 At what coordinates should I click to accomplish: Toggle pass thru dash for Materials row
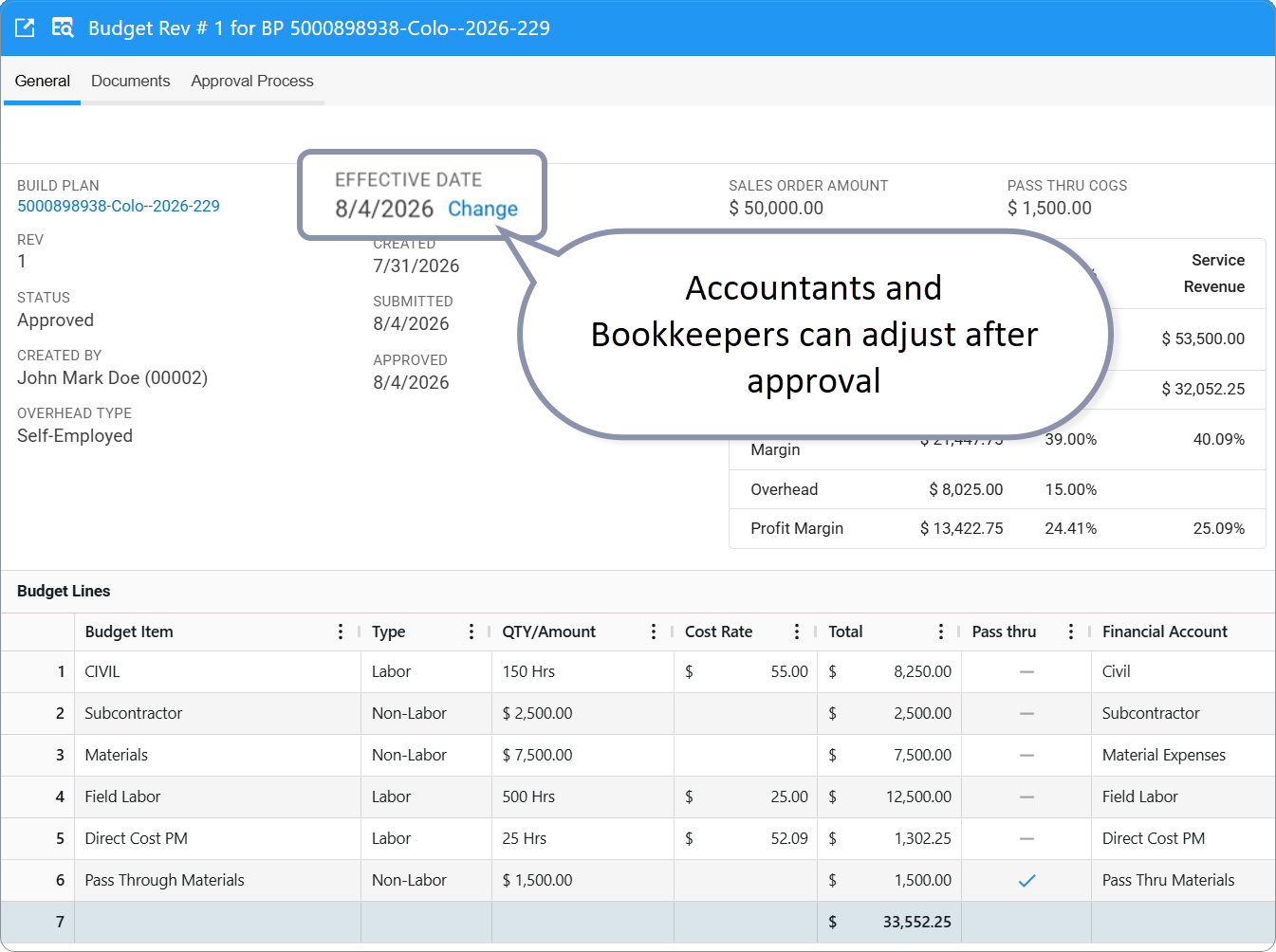pyautogui.click(x=1026, y=755)
